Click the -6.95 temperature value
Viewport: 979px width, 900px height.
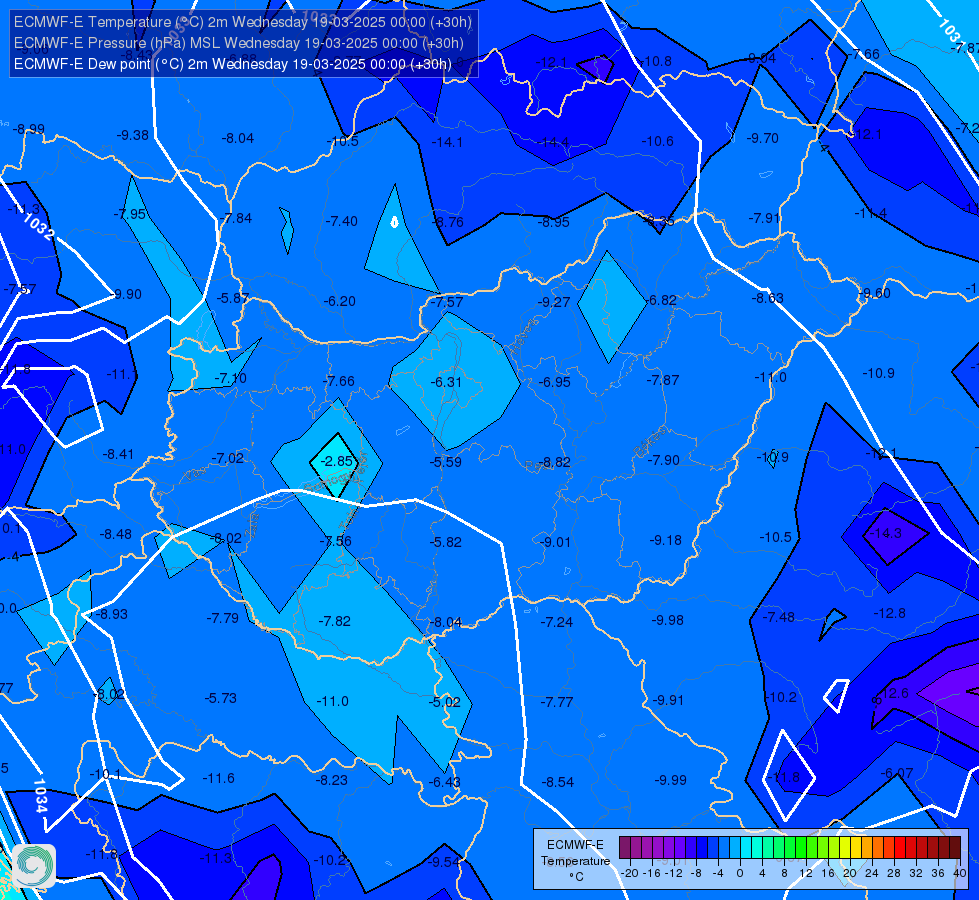click(555, 382)
